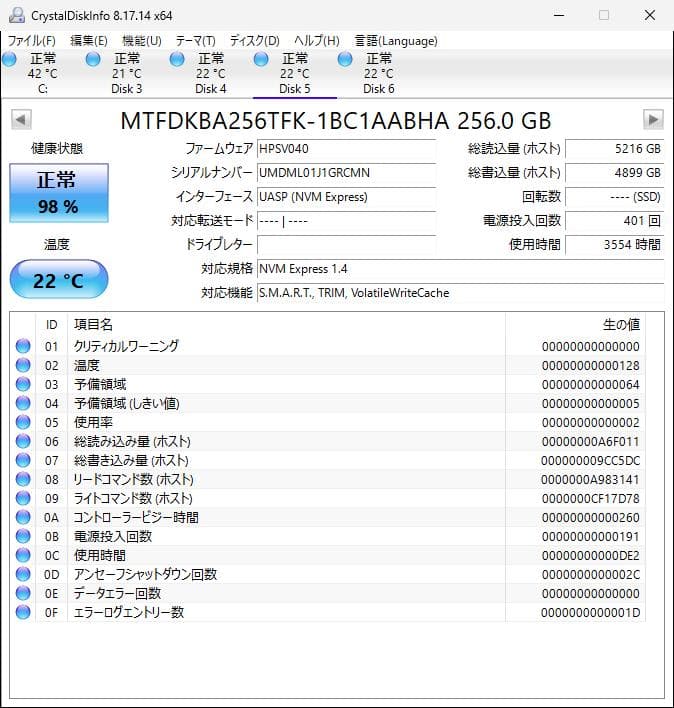Screen dimensions: 674x708
Task: Click raw value 0000000A983141
Action: tap(590, 480)
